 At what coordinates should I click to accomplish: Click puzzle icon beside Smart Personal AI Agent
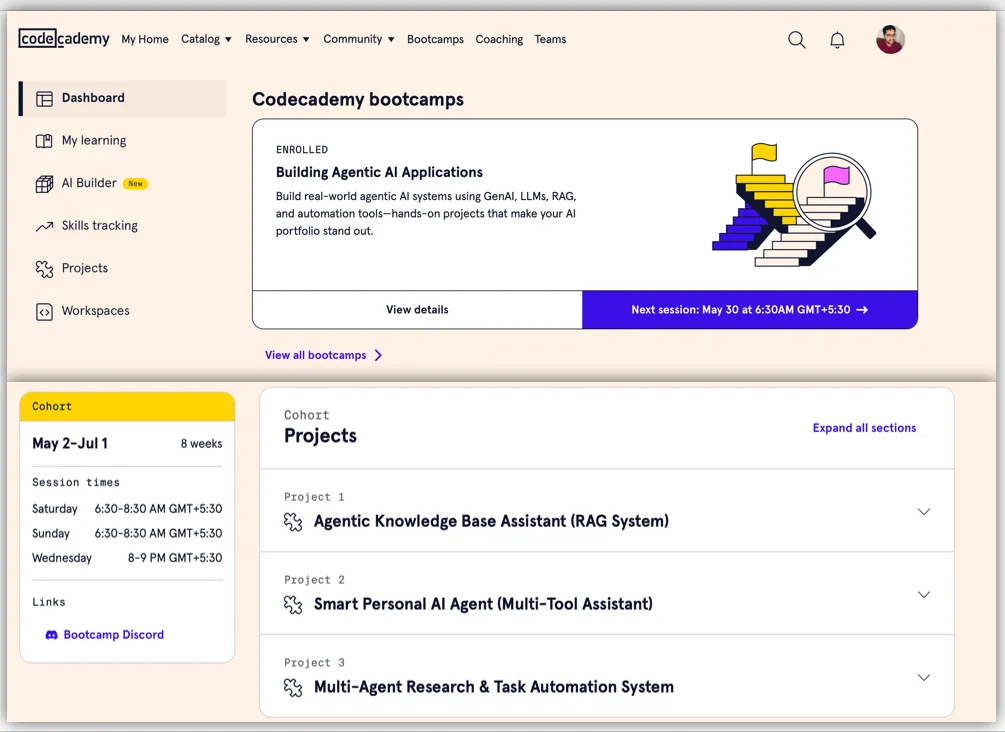point(293,604)
